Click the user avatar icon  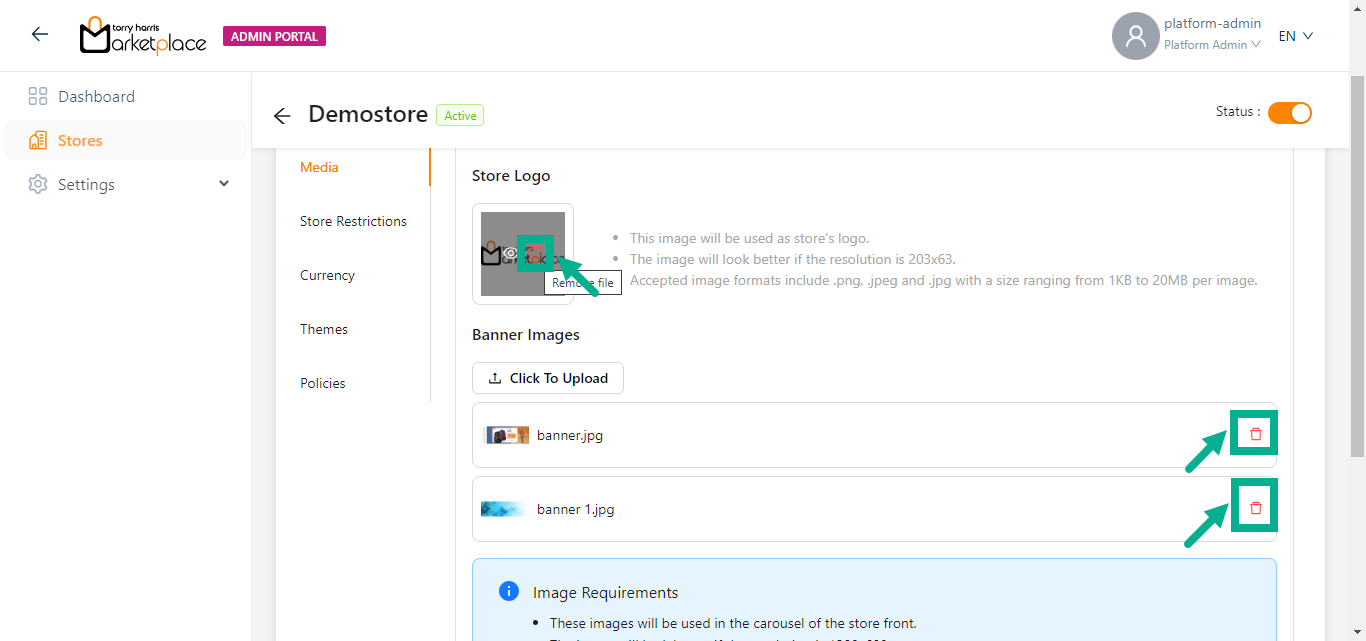[1135, 36]
